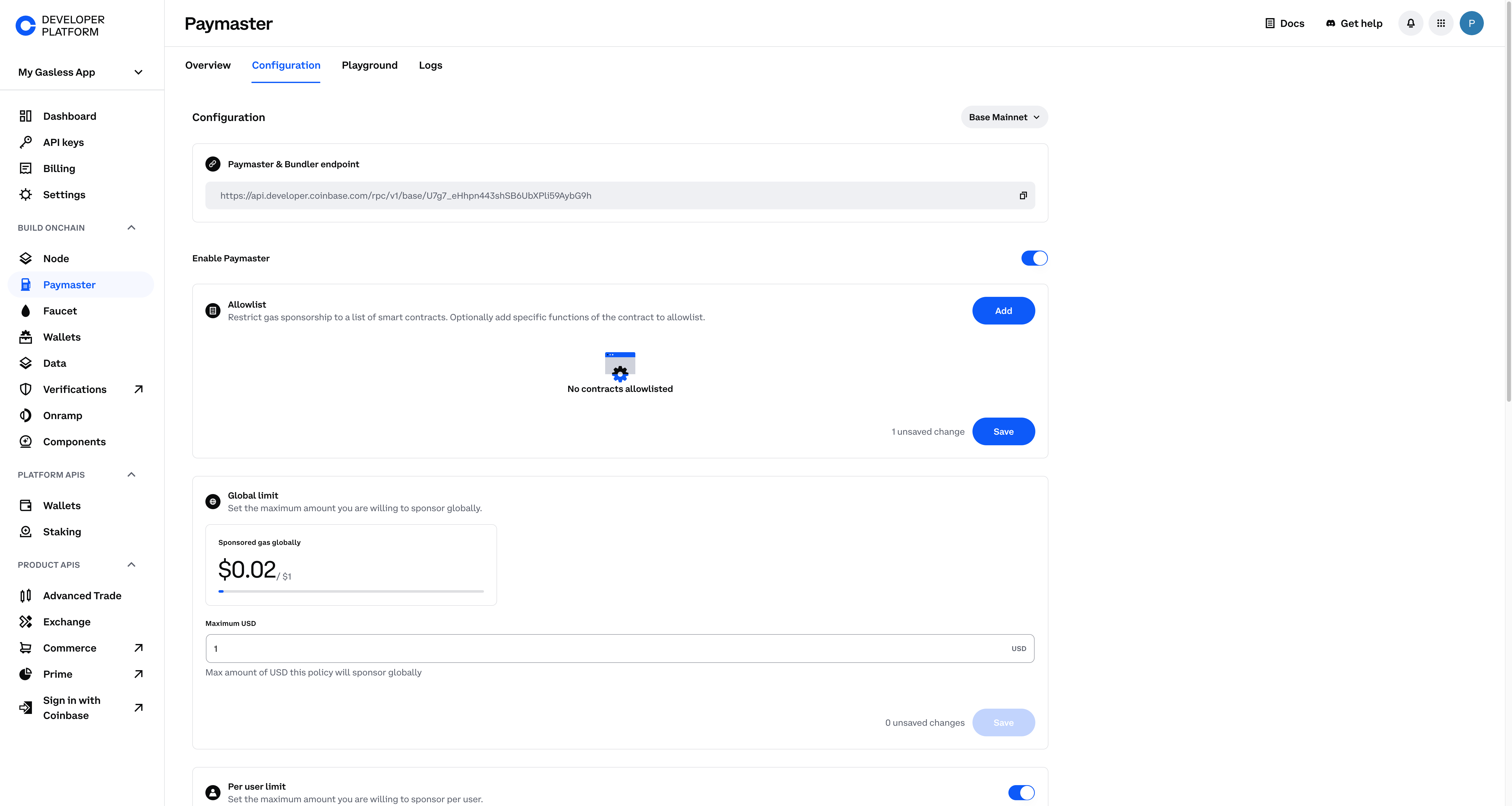Screen dimensions: 1512x806
Task: Toggle the Per User Limit switch
Action: 1022,792
